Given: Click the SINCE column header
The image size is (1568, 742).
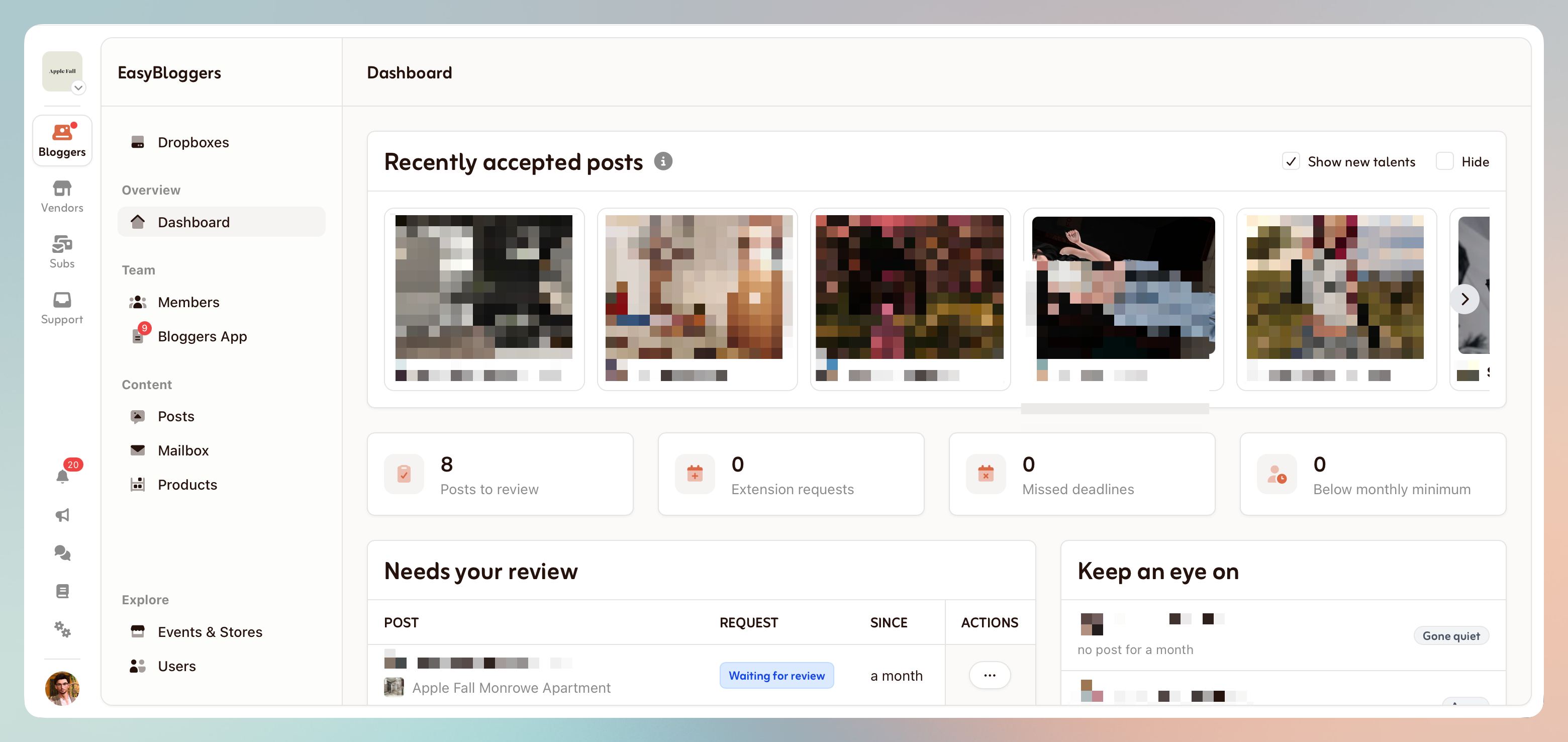Looking at the screenshot, I should [x=888, y=622].
